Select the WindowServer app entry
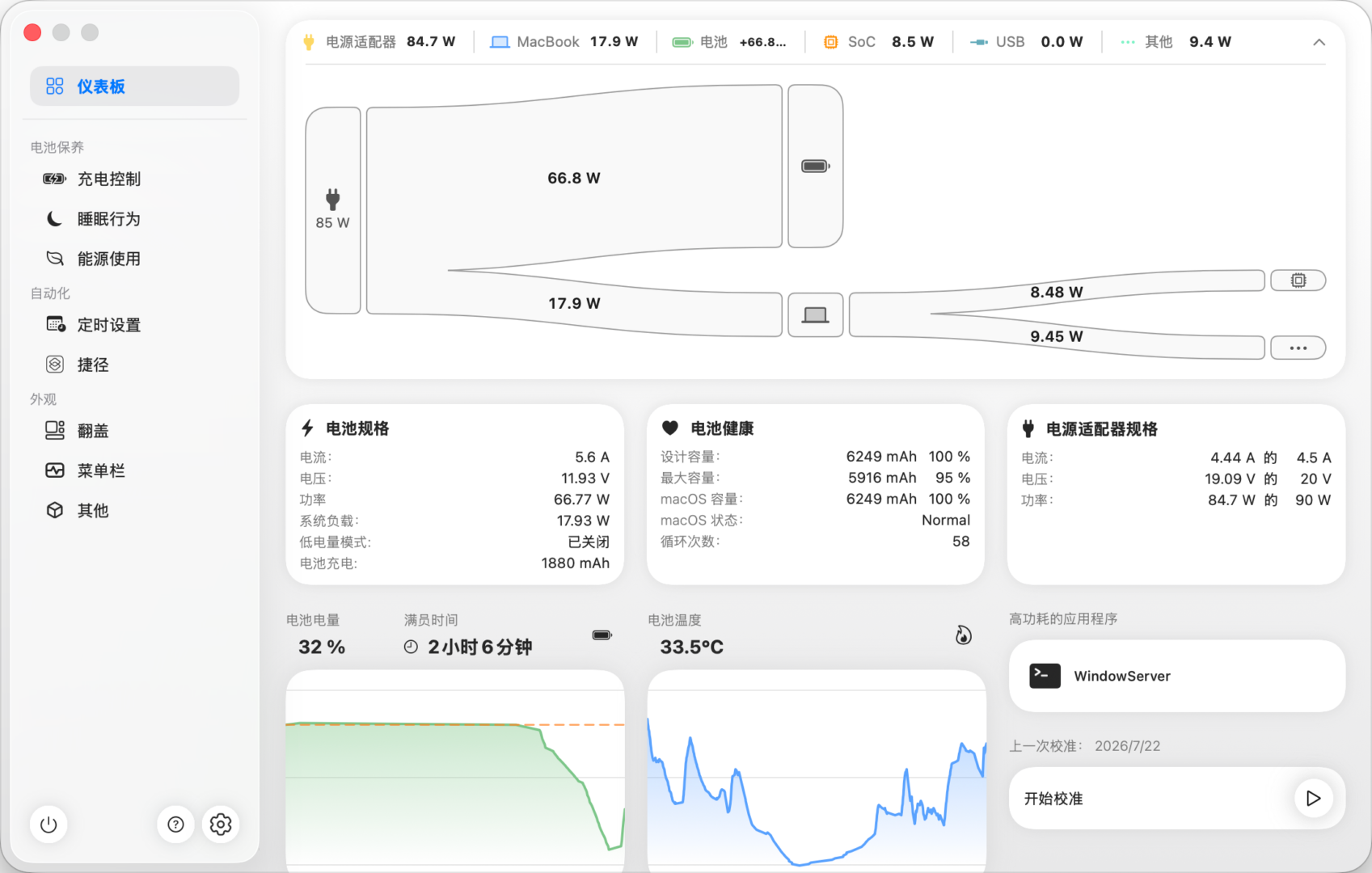 point(1176,676)
